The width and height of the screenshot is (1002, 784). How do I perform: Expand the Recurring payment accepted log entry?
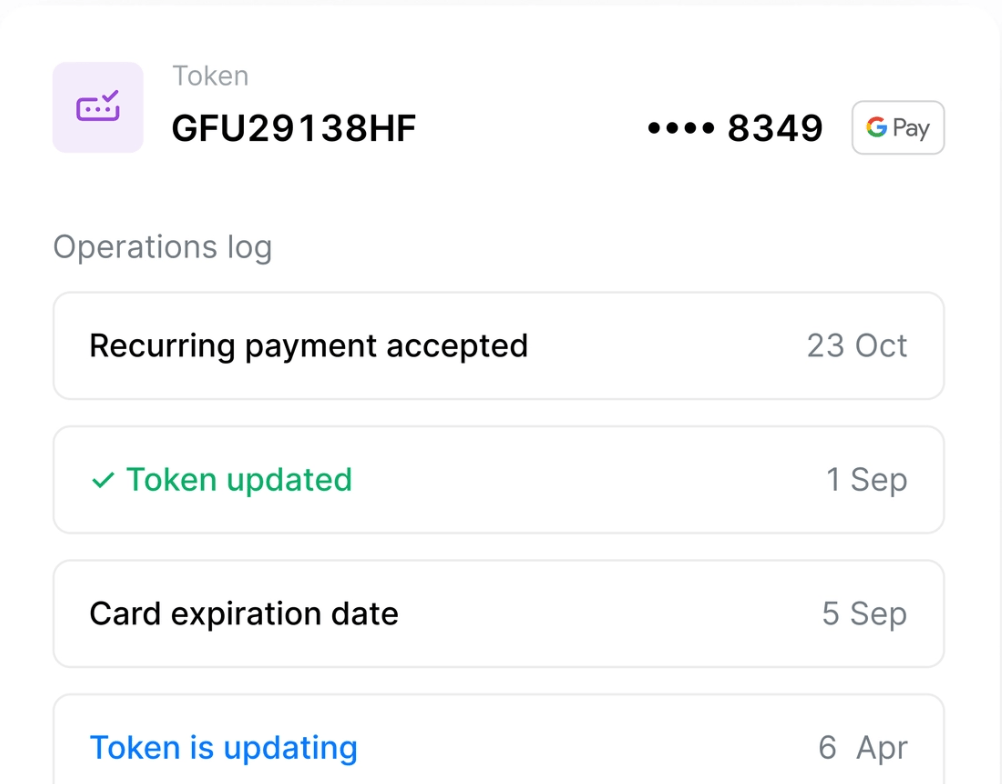pos(499,345)
